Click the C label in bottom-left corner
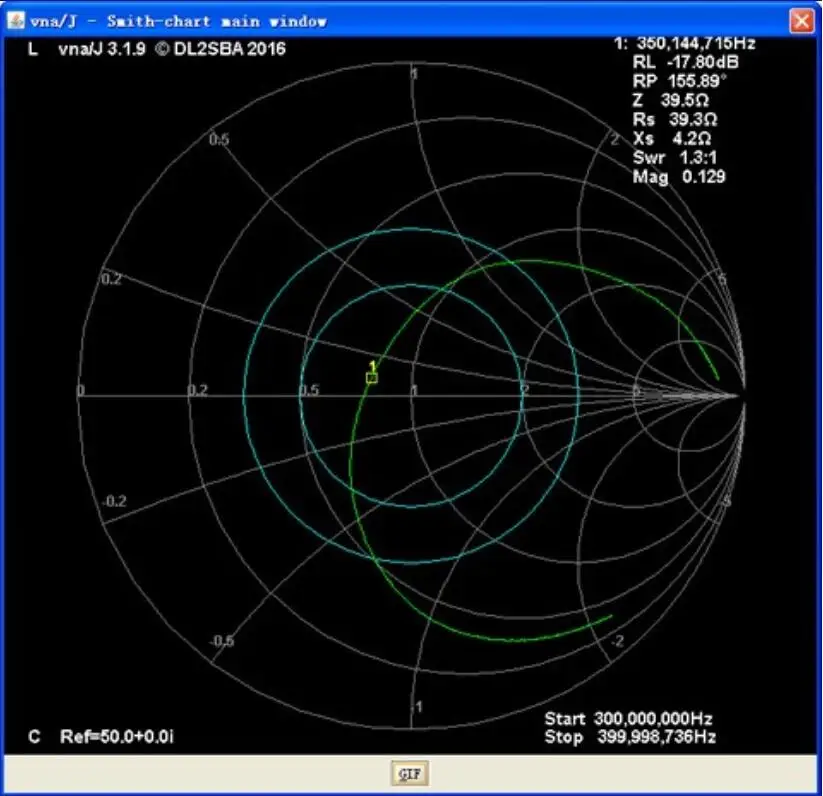Viewport: 823px width, 796px height. coord(34,736)
